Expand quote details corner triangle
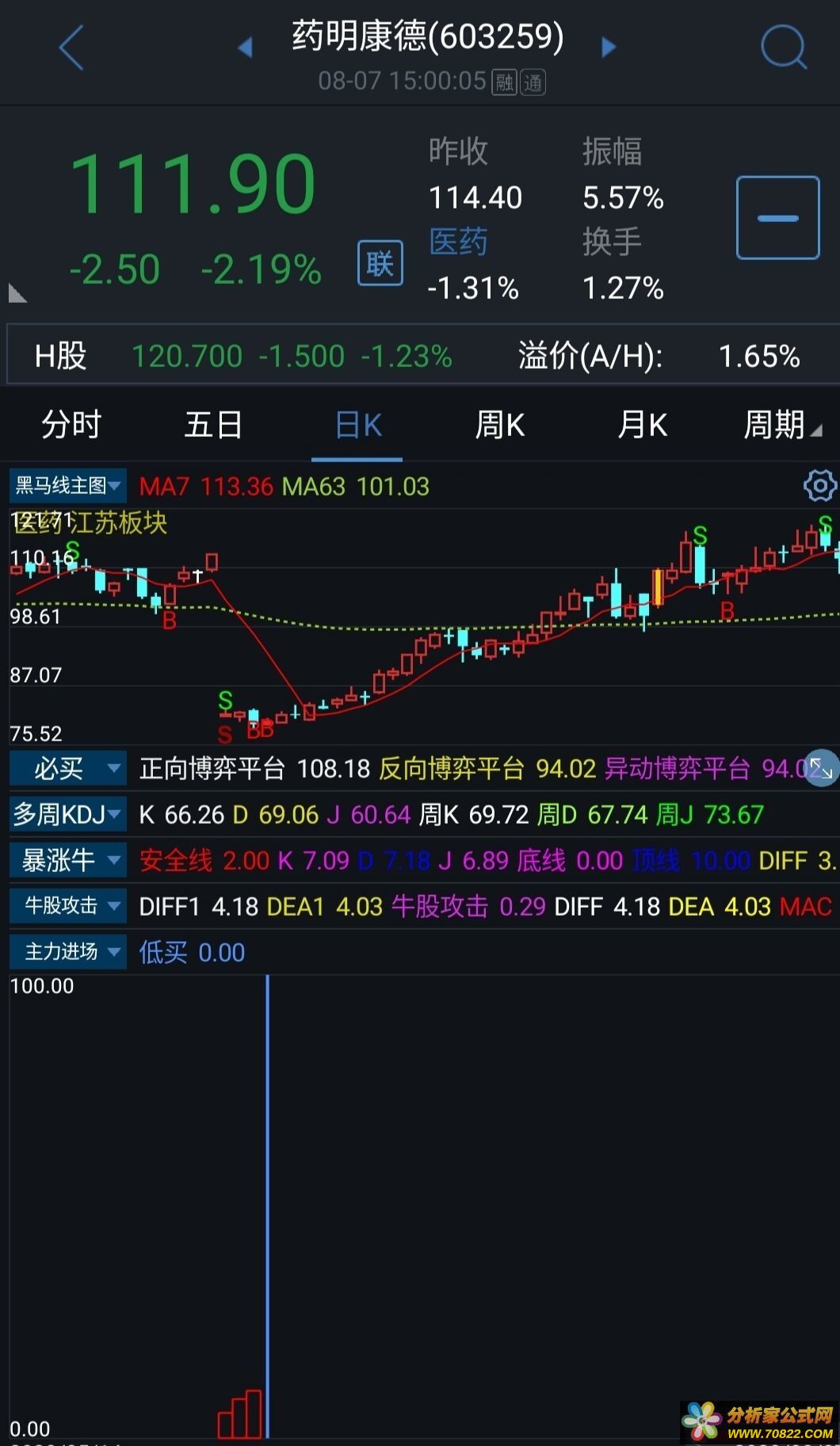840x1446 pixels. coord(17,293)
